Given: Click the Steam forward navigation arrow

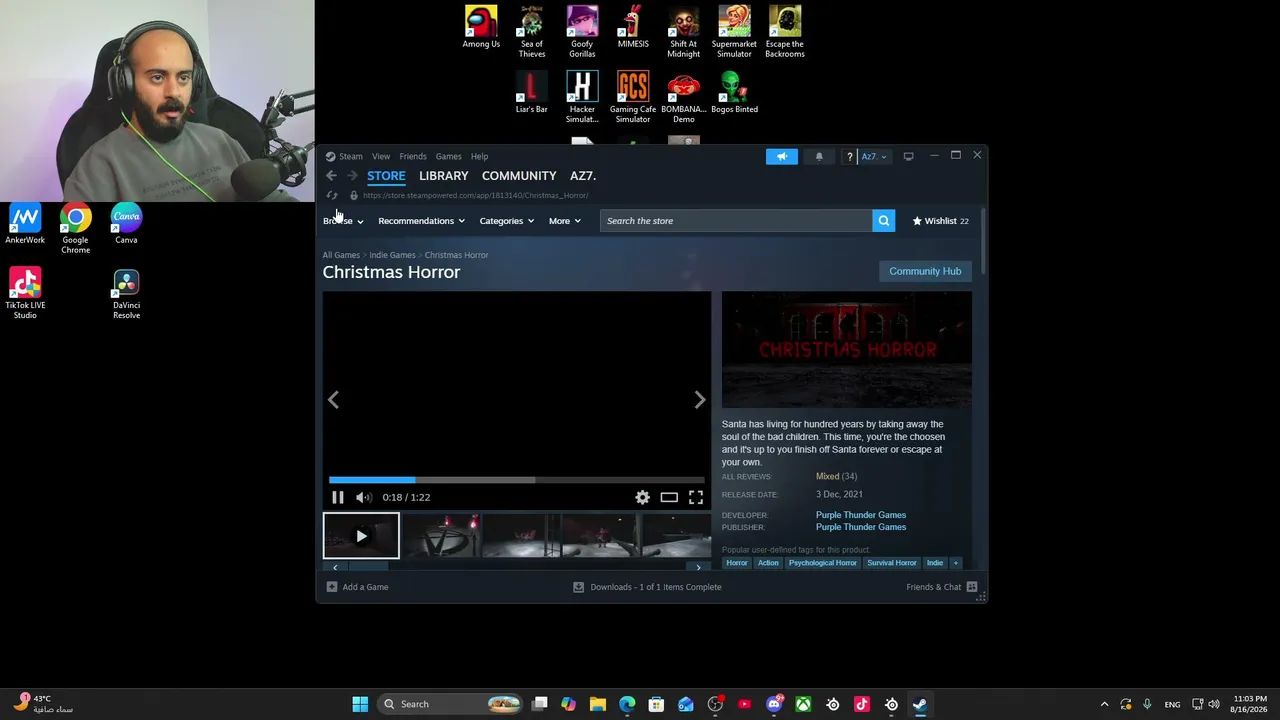Looking at the screenshot, I should 352,176.
